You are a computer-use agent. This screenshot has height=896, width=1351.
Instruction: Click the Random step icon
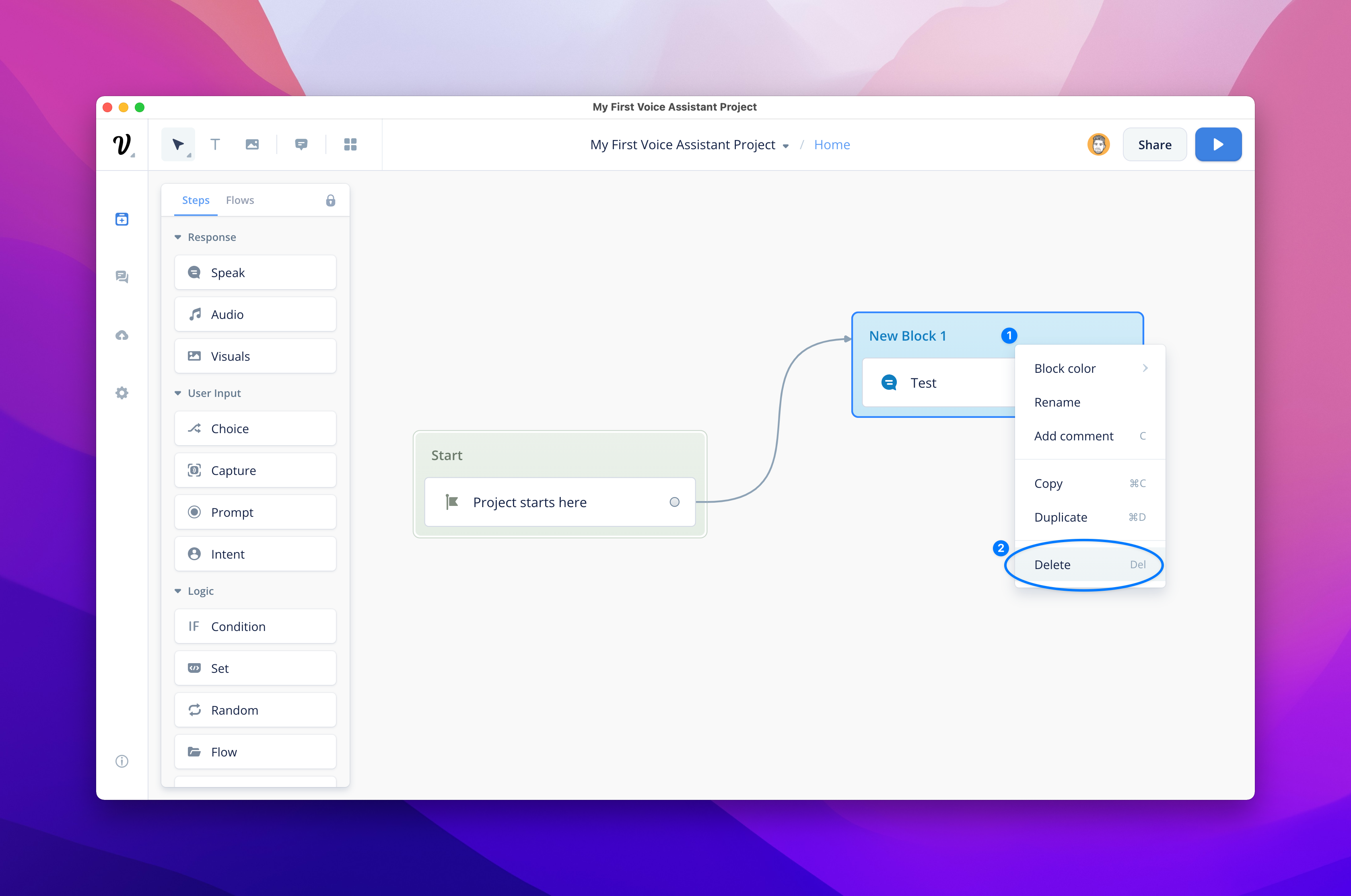[x=194, y=710]
